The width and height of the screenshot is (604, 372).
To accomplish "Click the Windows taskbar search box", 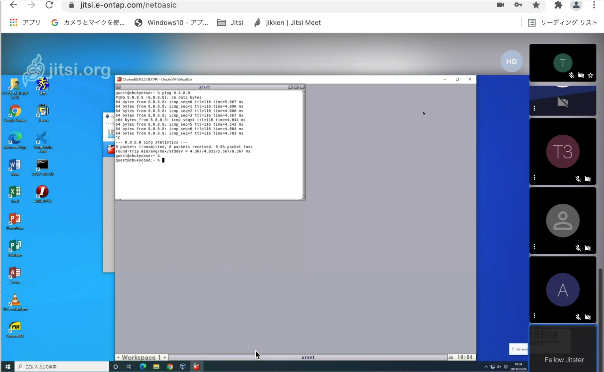I will coord(62,367).
